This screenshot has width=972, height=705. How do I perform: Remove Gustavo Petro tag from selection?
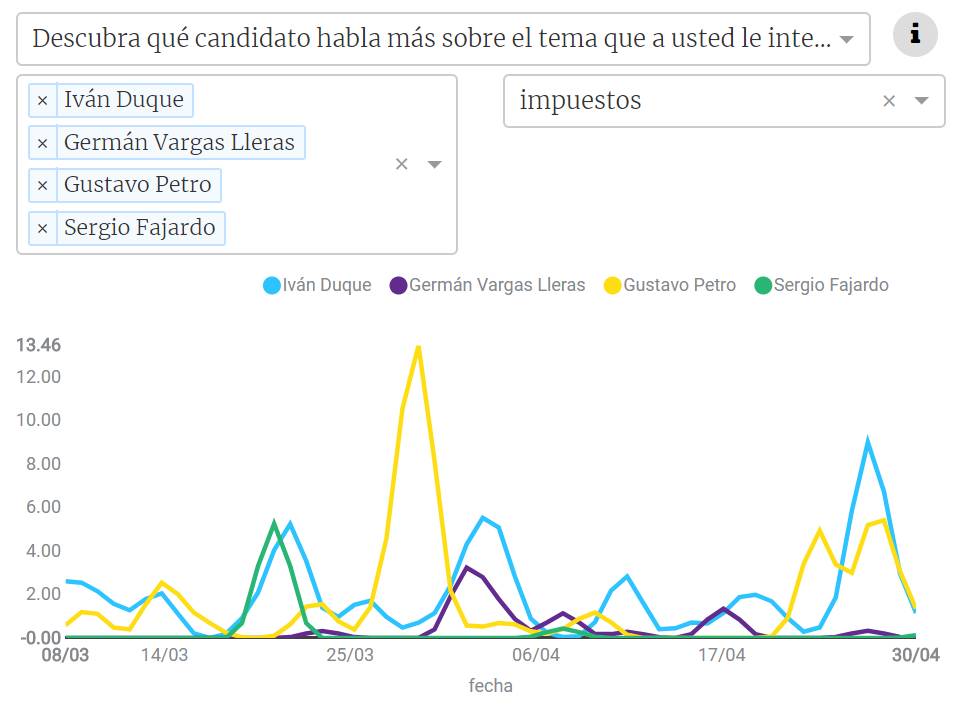[x=42, y=185]
